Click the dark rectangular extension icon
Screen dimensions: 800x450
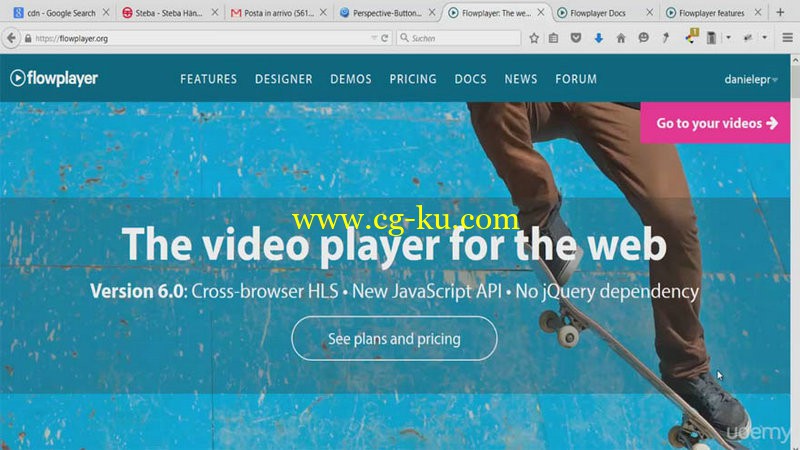tap(711, 38)
